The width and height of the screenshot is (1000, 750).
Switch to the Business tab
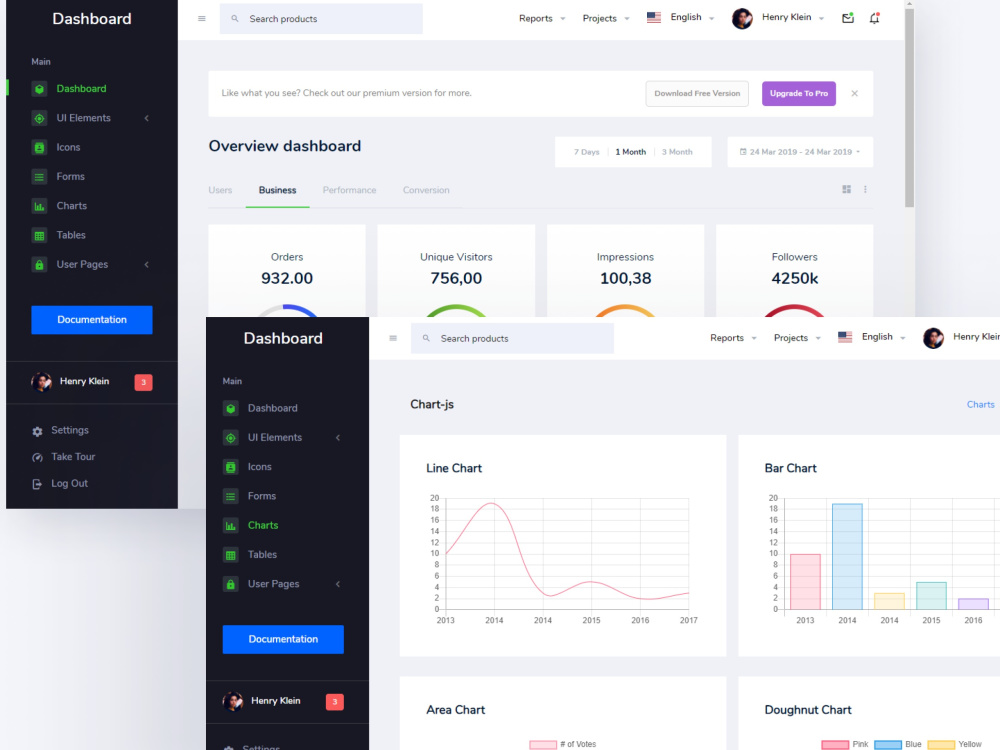(277, 190)
